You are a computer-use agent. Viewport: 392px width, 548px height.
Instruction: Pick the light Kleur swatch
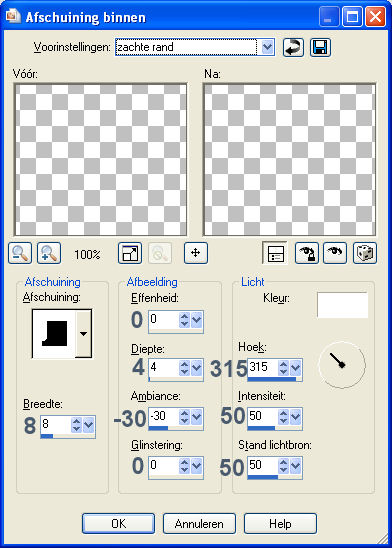[x=342, y=305]
